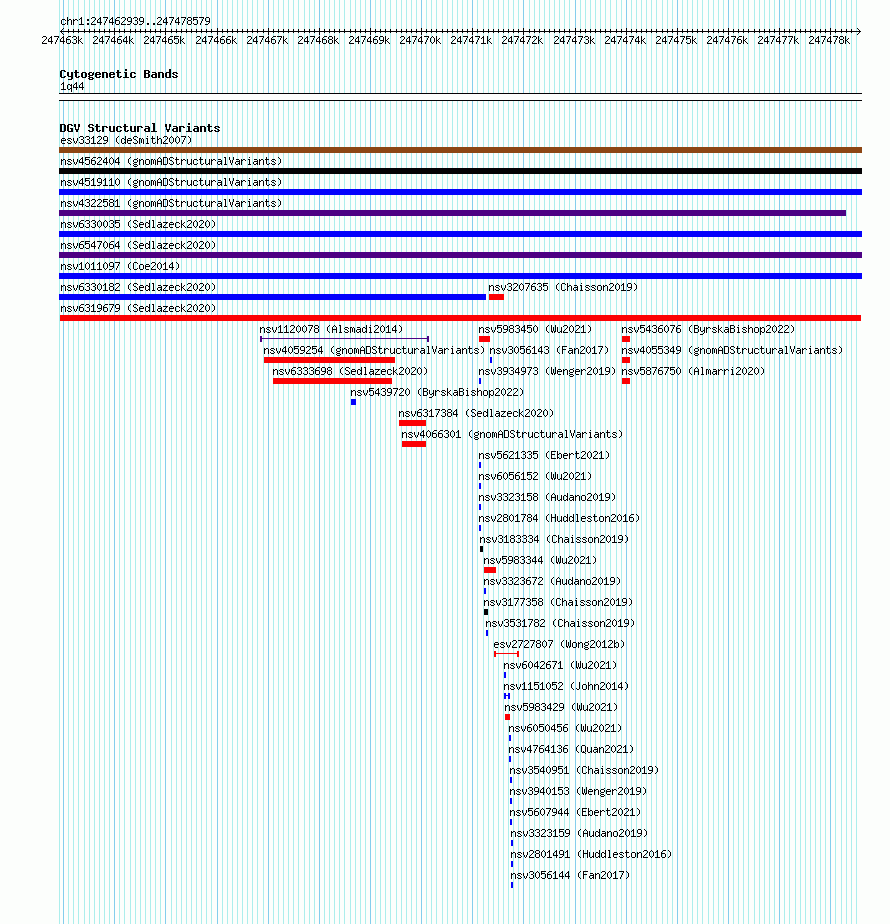
Task: Open nsv6042671 (Wu2021) label
Action: pos(561,665)
